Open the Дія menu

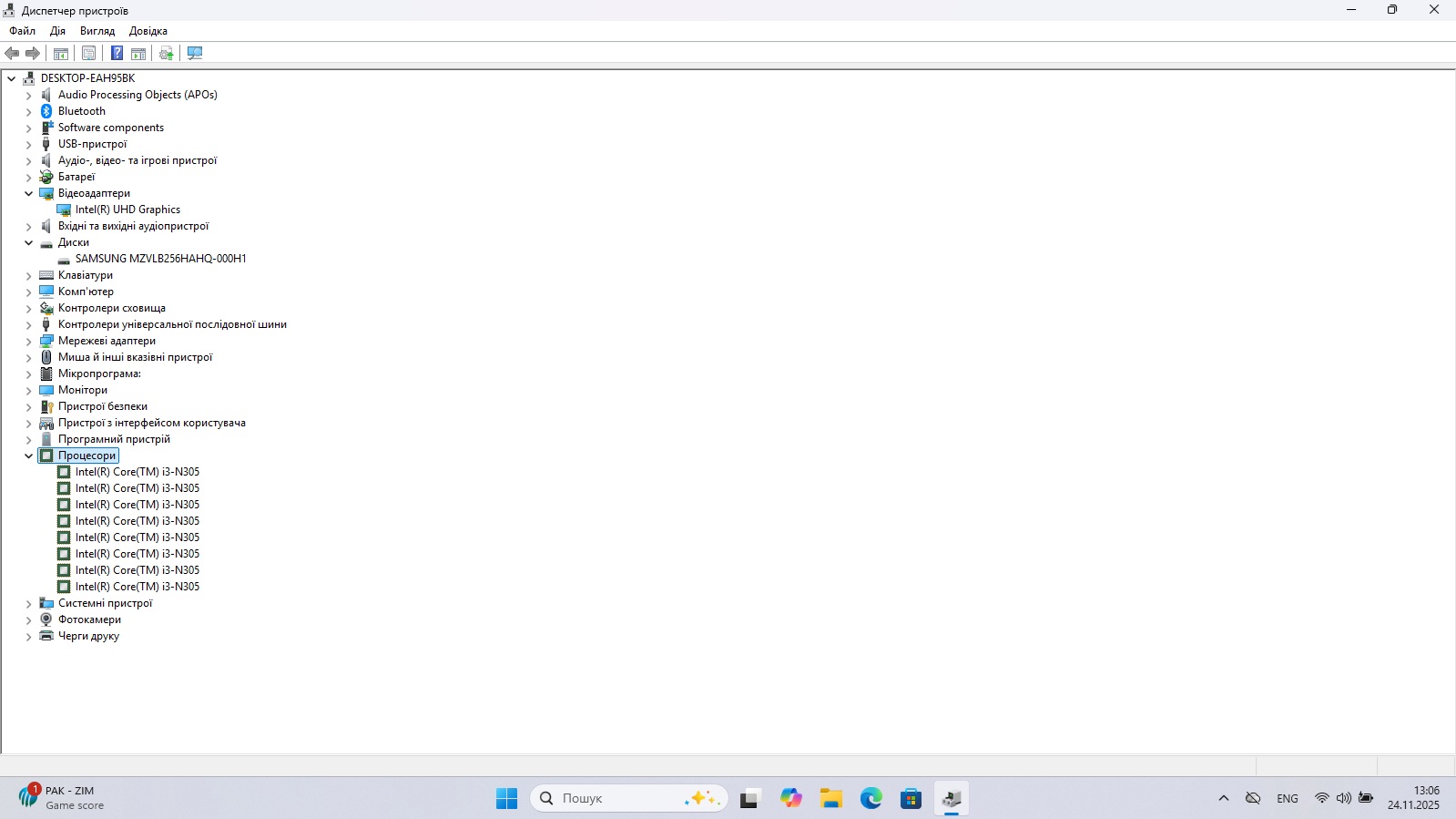point(57,31)
